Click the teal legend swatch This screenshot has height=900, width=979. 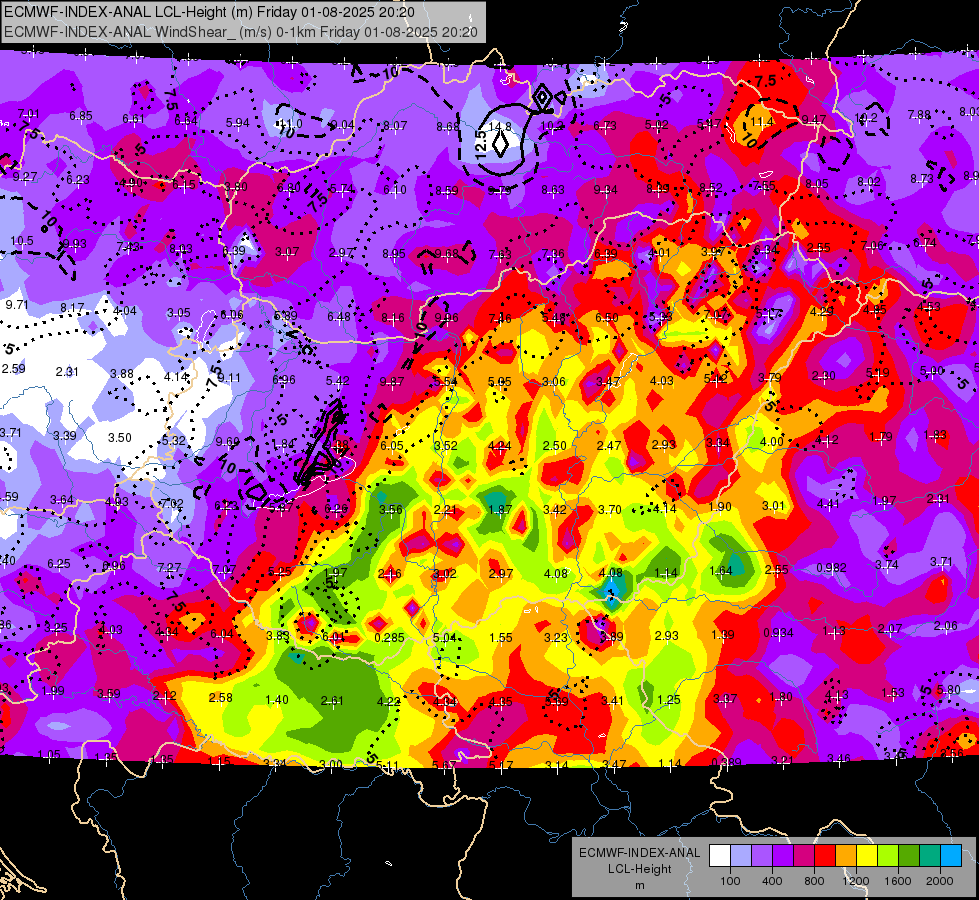tap(930, 856)
